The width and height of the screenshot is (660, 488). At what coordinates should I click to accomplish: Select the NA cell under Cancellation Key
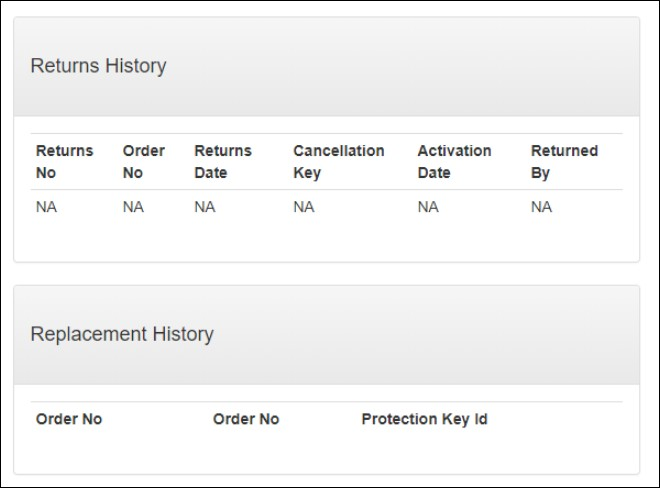(x=303, y=207)
